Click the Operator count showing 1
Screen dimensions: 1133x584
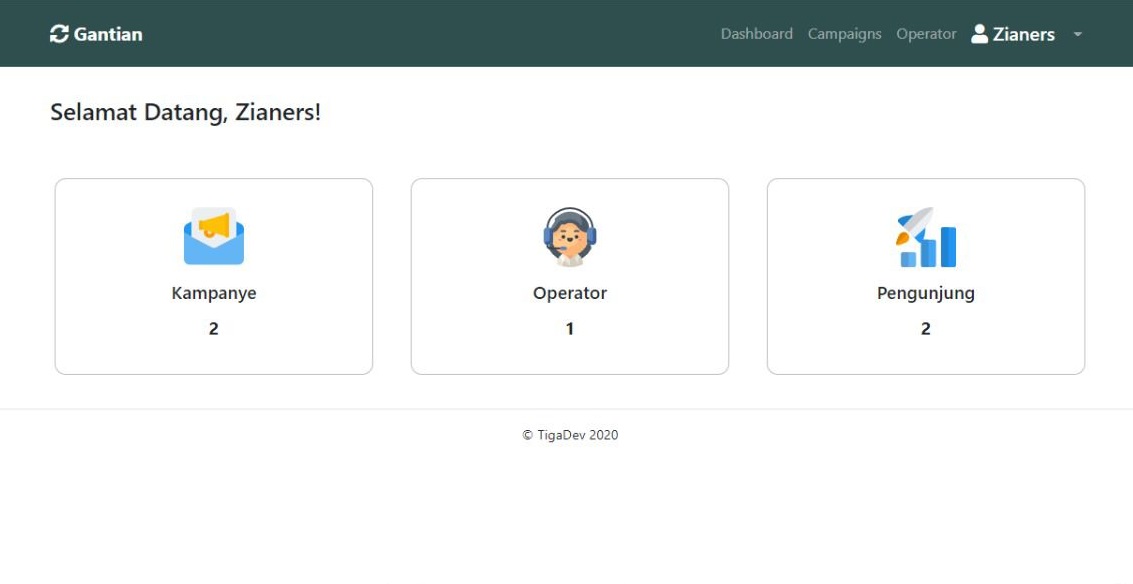click(x=570, y=328)
